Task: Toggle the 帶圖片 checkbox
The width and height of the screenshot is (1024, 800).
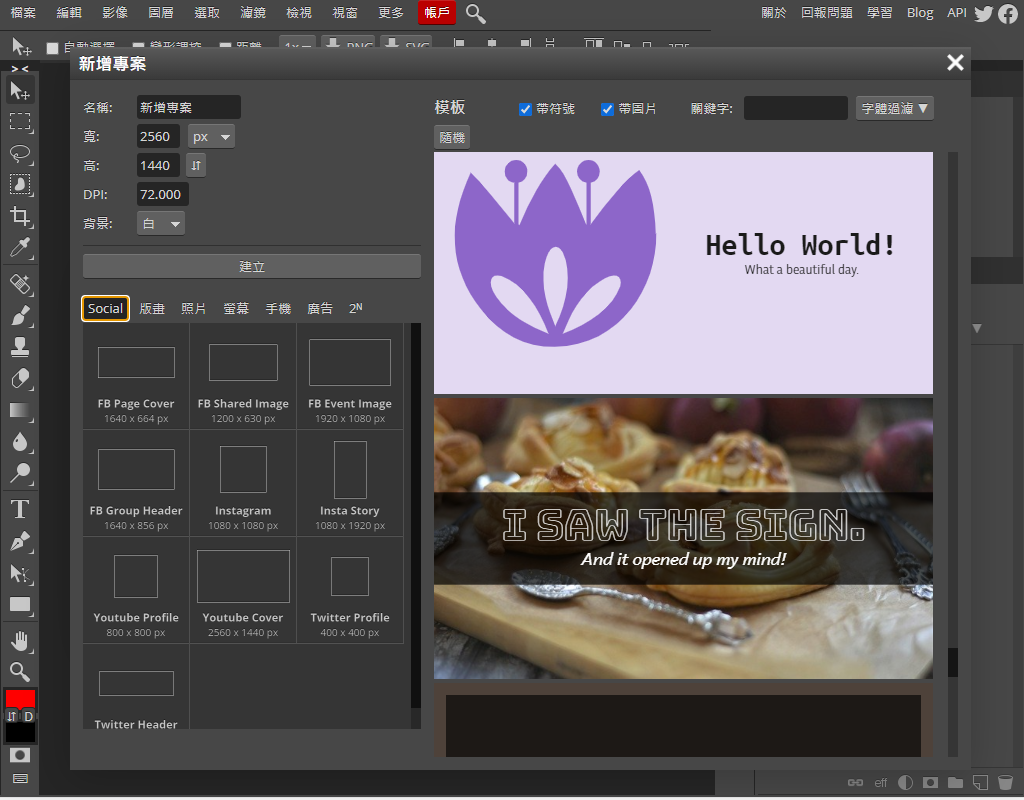Action: pos(607,109)
